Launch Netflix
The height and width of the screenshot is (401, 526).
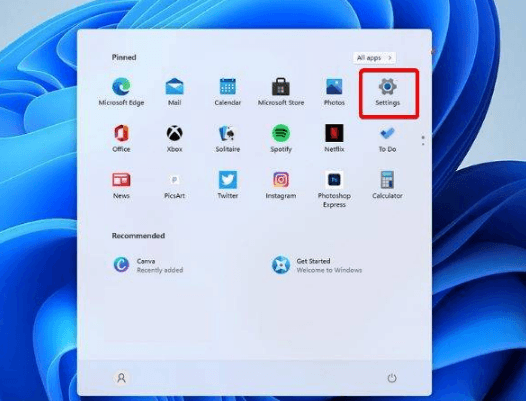pyautogui.click(x=334, y=138)
